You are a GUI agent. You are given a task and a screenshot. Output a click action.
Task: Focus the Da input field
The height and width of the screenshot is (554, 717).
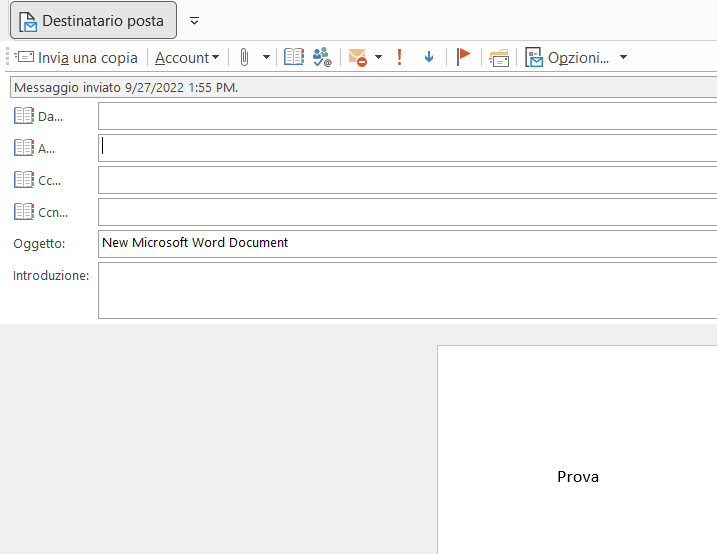pos(407,116)
